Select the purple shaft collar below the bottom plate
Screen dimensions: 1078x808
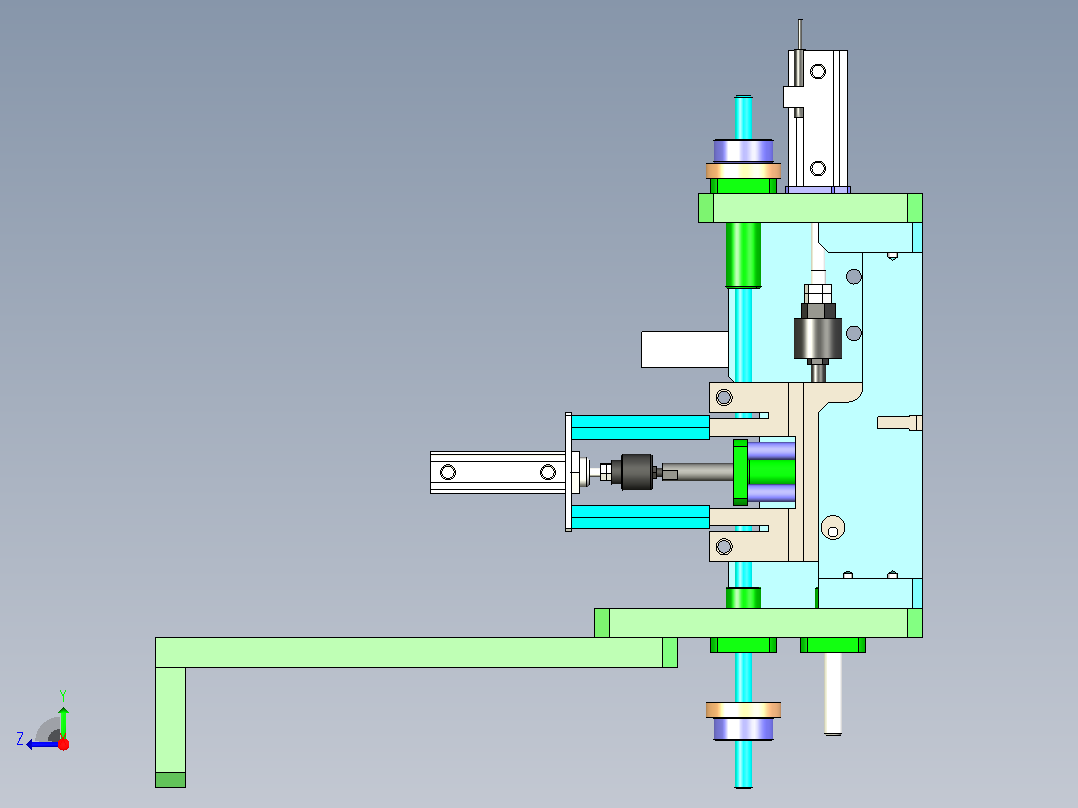pos(743,729)
